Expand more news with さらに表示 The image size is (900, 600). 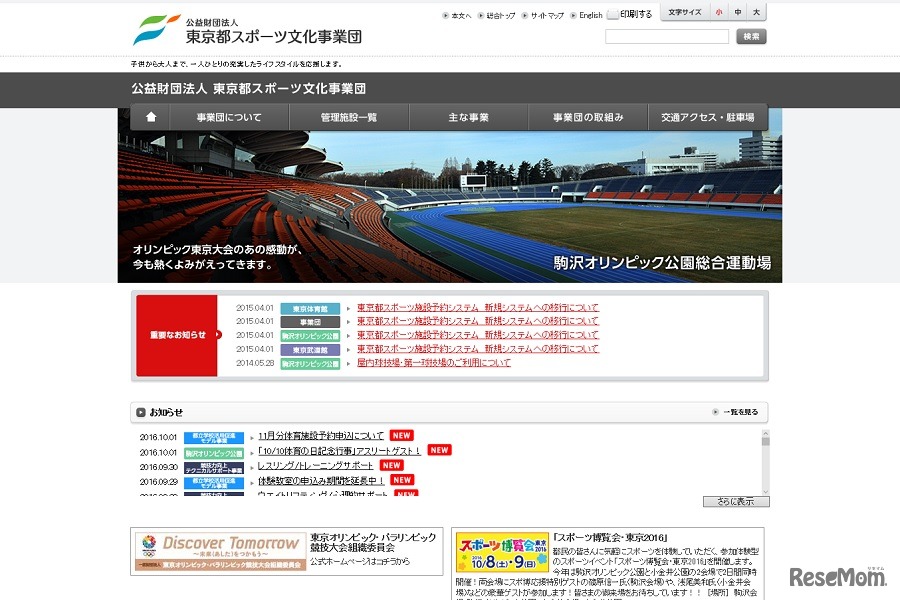(736, 499)
